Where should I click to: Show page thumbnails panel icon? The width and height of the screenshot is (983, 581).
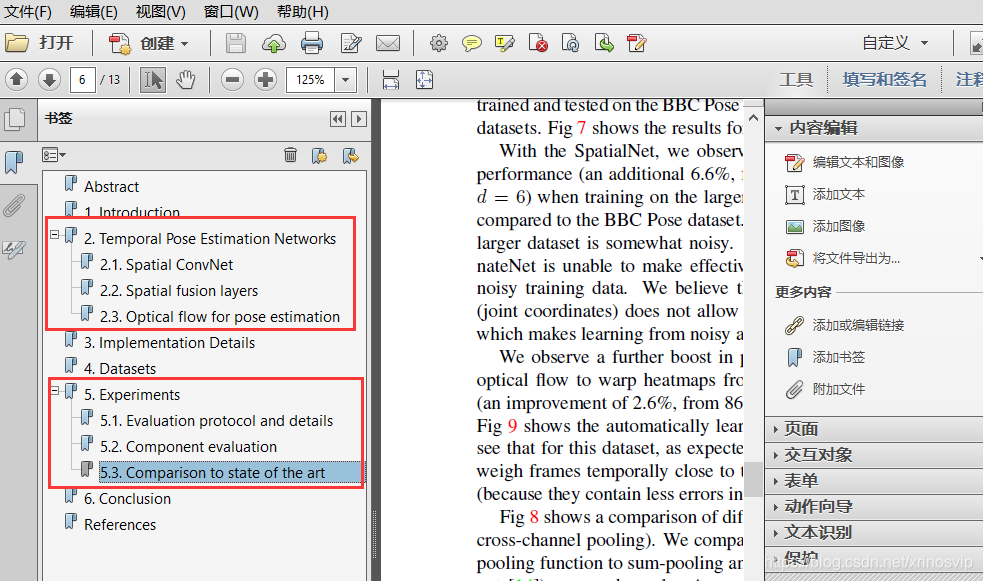[14, 119]
